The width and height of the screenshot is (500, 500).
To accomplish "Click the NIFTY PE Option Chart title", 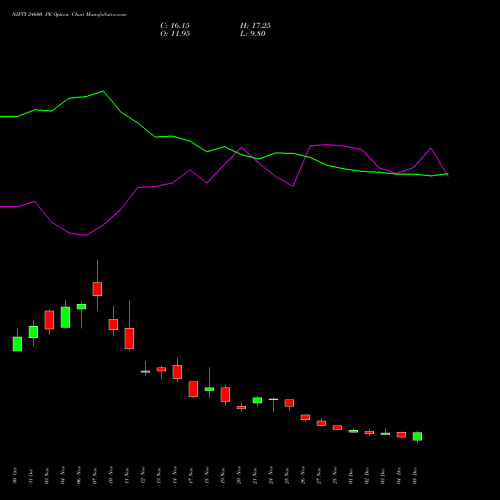I will coord(69,15).
